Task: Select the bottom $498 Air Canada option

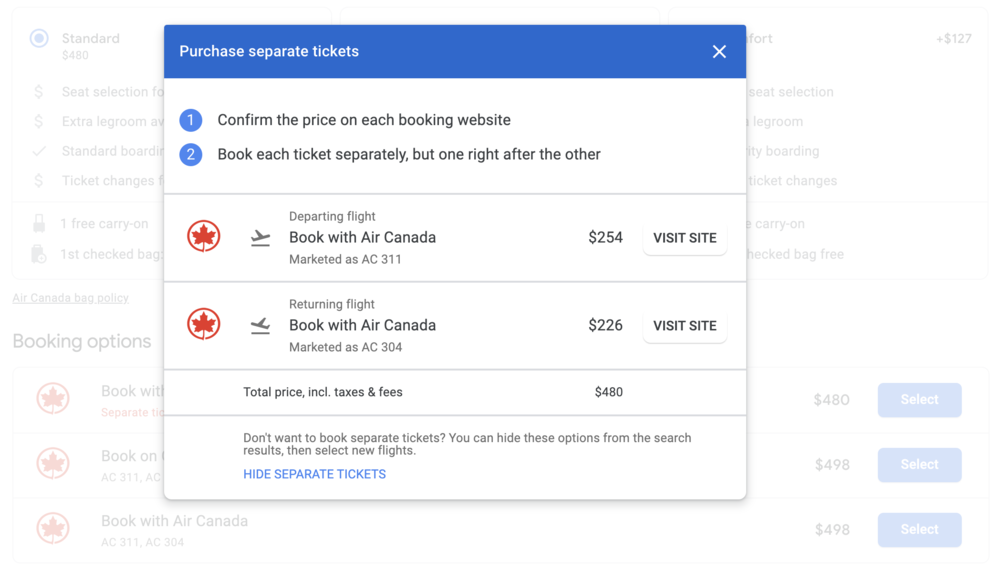Action: click(x=919, y=530)
